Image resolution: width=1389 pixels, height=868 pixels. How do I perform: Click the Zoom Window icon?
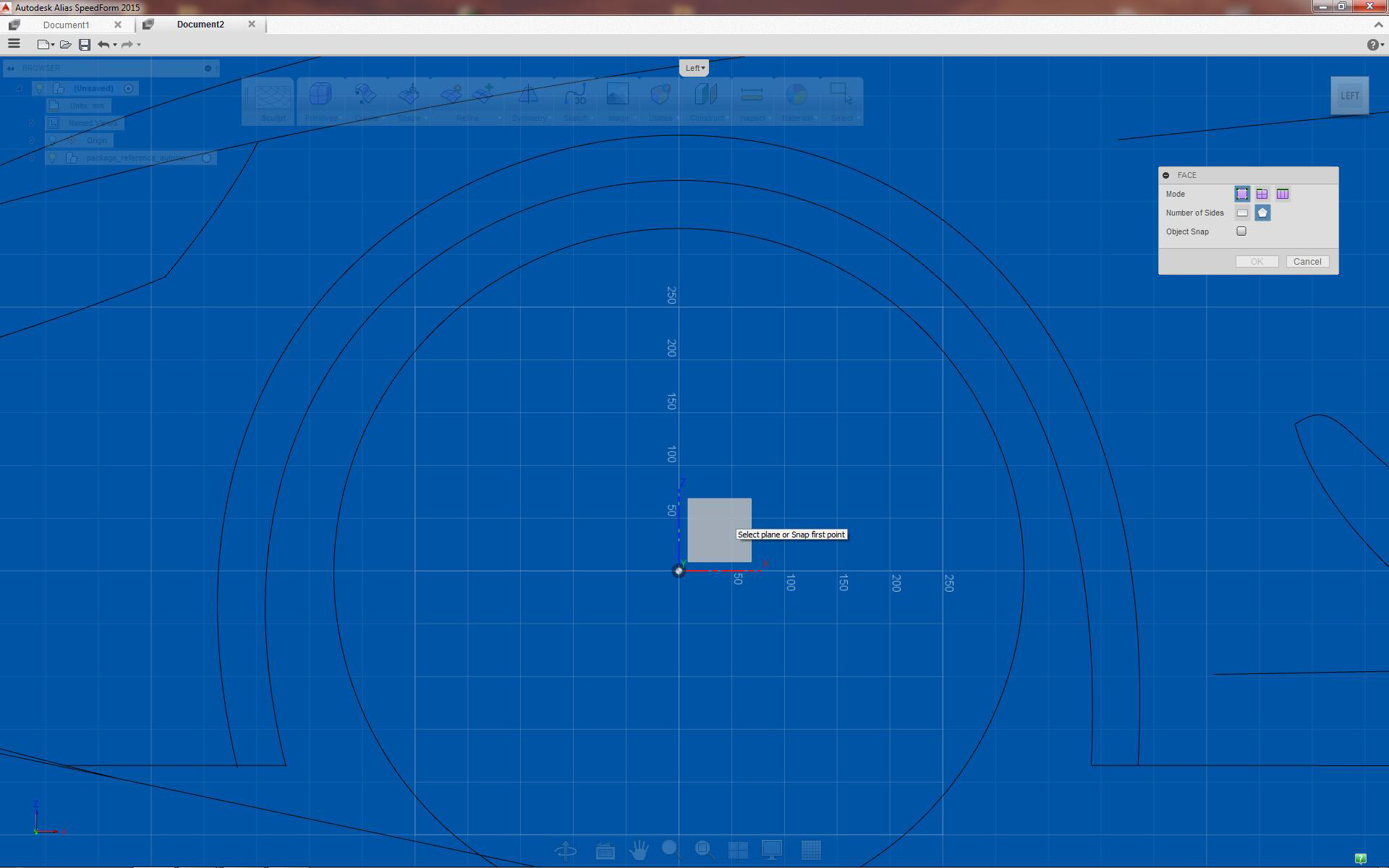[704, 850]
